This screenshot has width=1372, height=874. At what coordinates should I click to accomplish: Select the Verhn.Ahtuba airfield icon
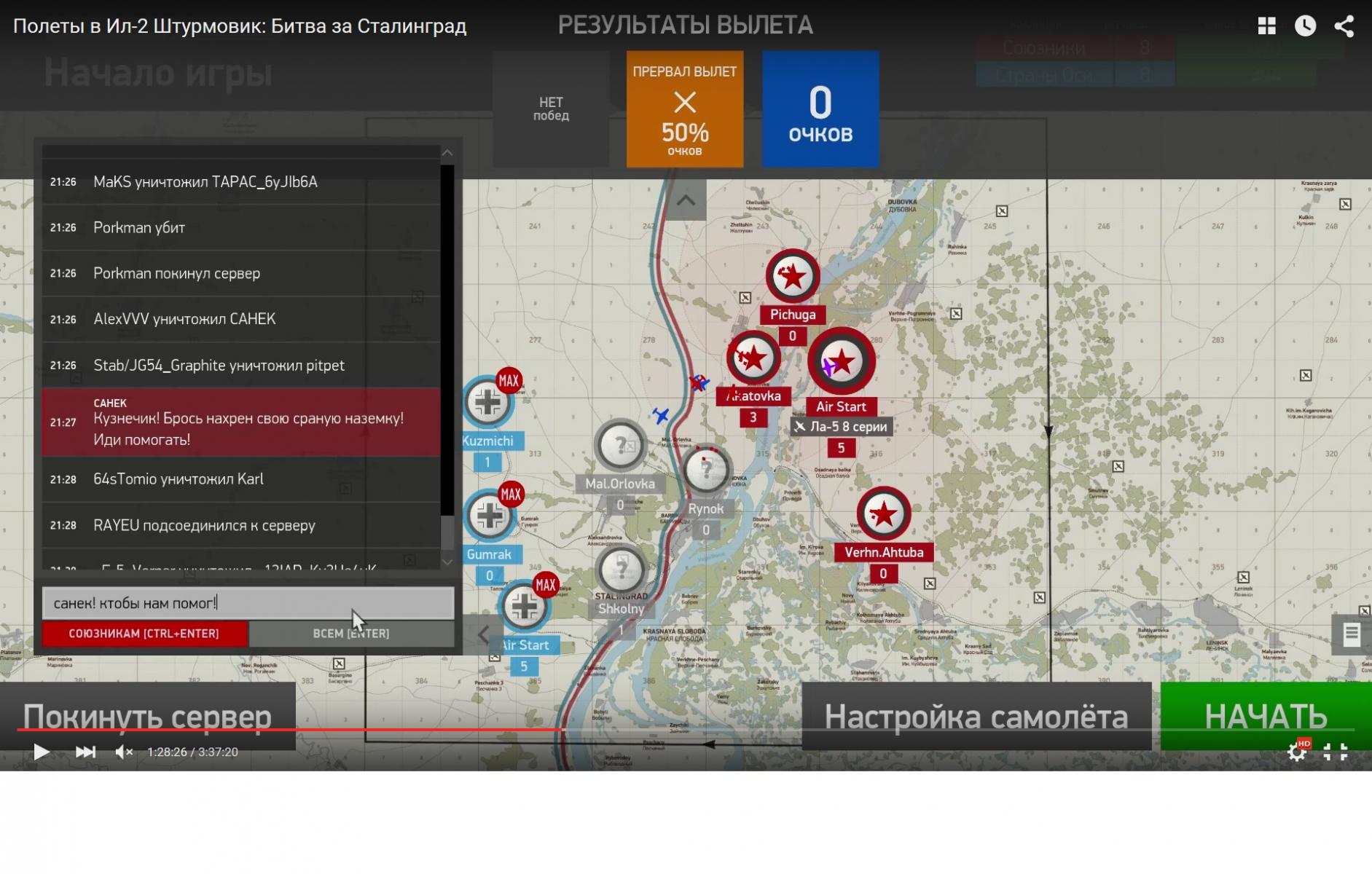tap(884, 514)
